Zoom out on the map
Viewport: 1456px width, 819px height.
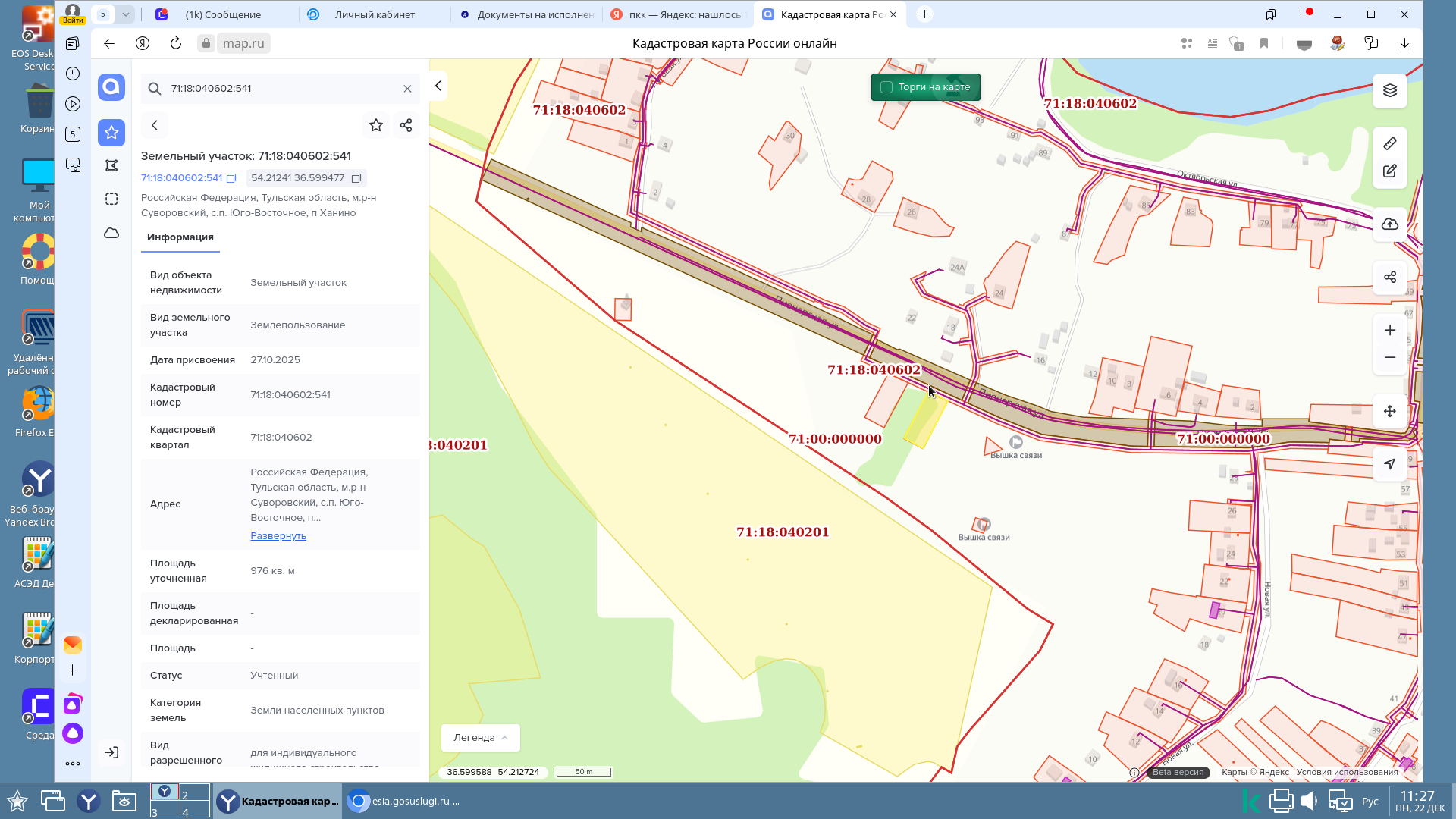tap(1389, 357)
